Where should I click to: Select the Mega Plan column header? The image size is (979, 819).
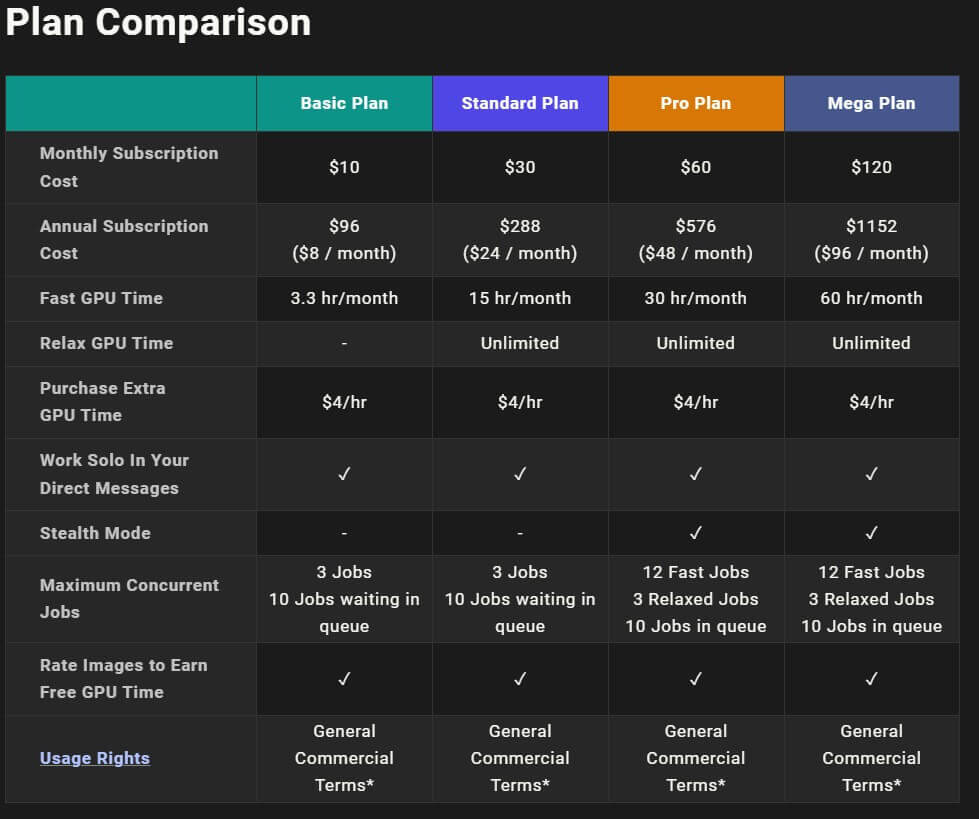[871, 103]
